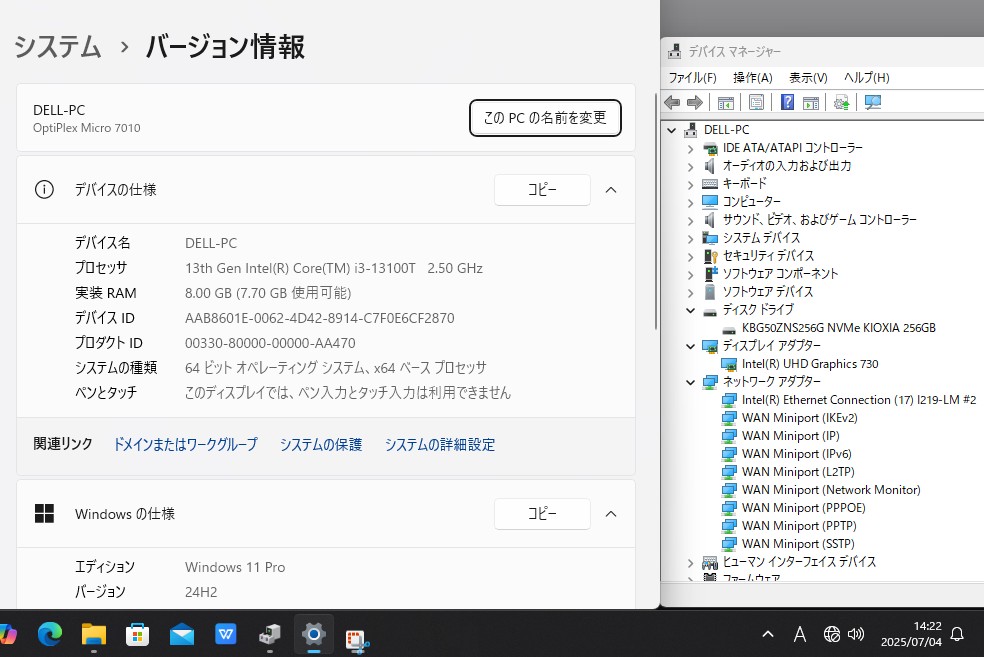The width and height of the screenshot is (984, 657).
Task: Click the Windows logo beside Windows の仕様
Action: point(44,513)
